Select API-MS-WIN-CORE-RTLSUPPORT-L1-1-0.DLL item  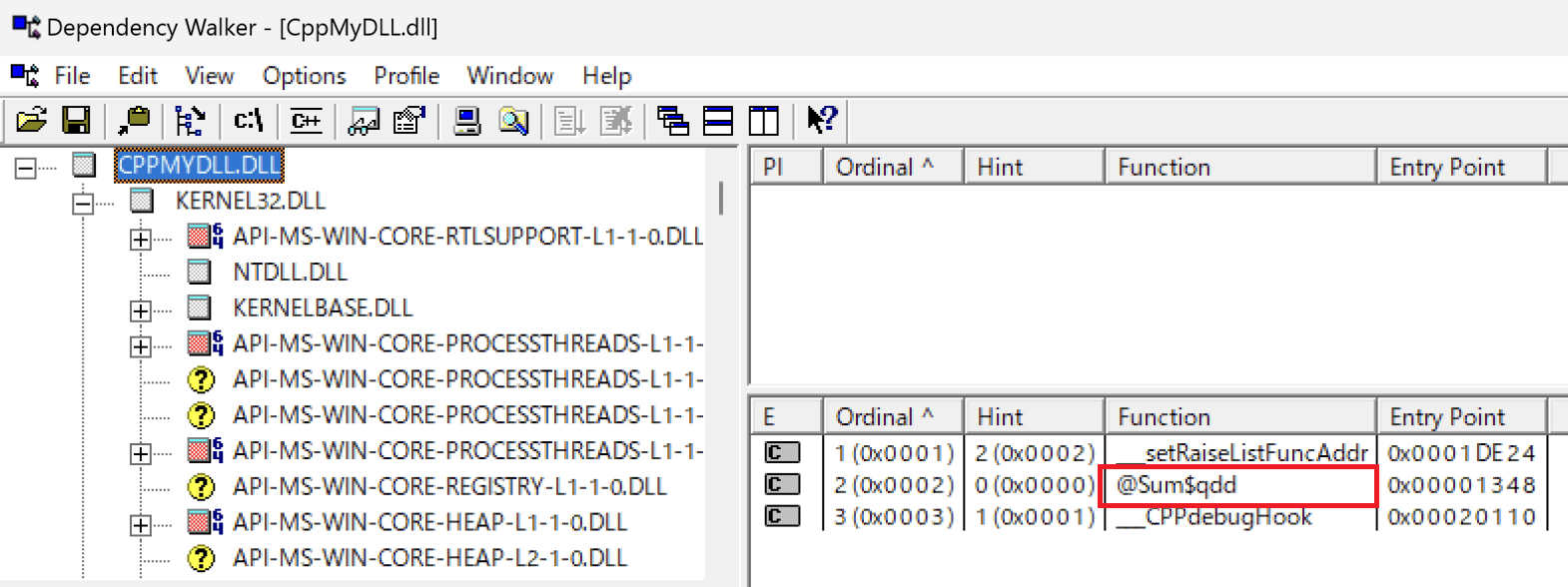[x=468, y=237]
